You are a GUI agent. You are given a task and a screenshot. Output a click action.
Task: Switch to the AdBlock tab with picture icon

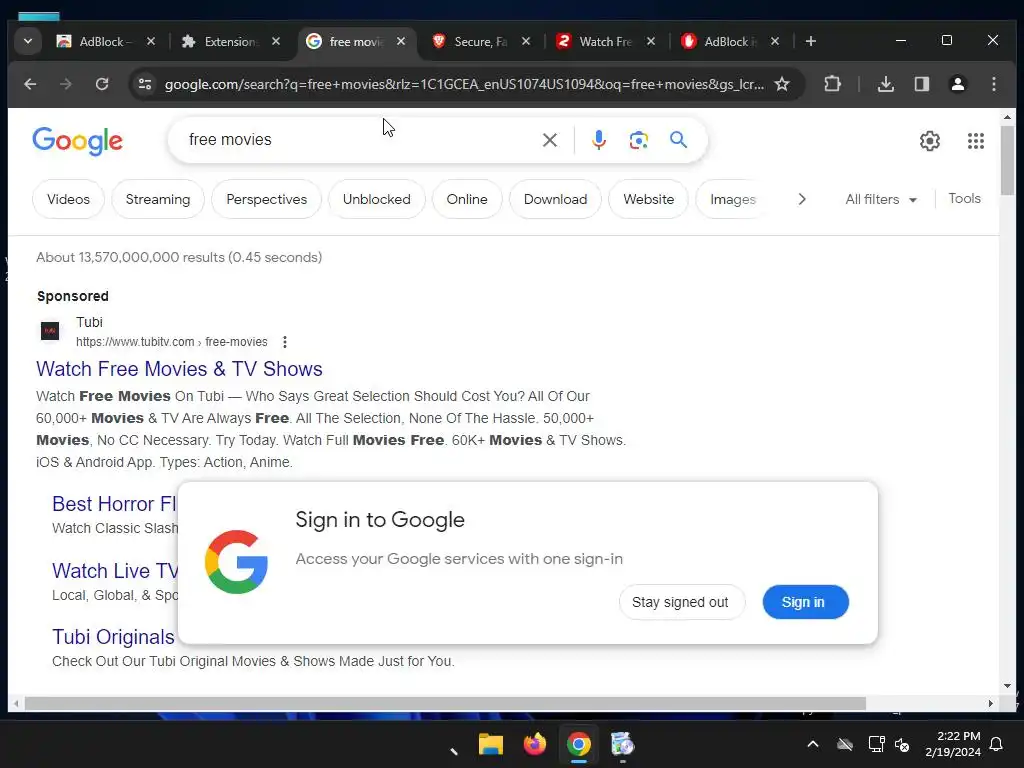(x=104, y=41)
